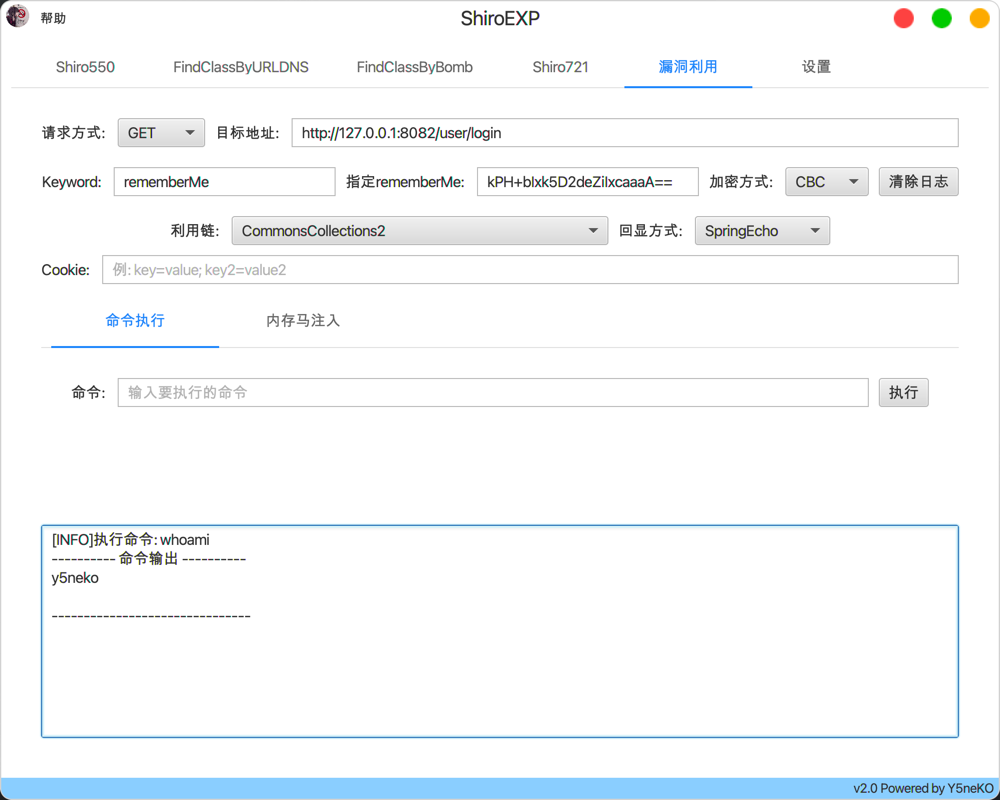Viewport: 1000px width, 800px height.
Task: Open the CBC encryption mode dropdown
Action: pos(827,182)
